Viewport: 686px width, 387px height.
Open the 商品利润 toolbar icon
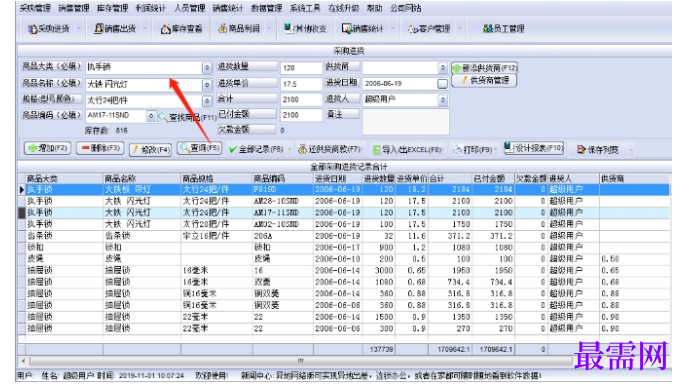223,29
